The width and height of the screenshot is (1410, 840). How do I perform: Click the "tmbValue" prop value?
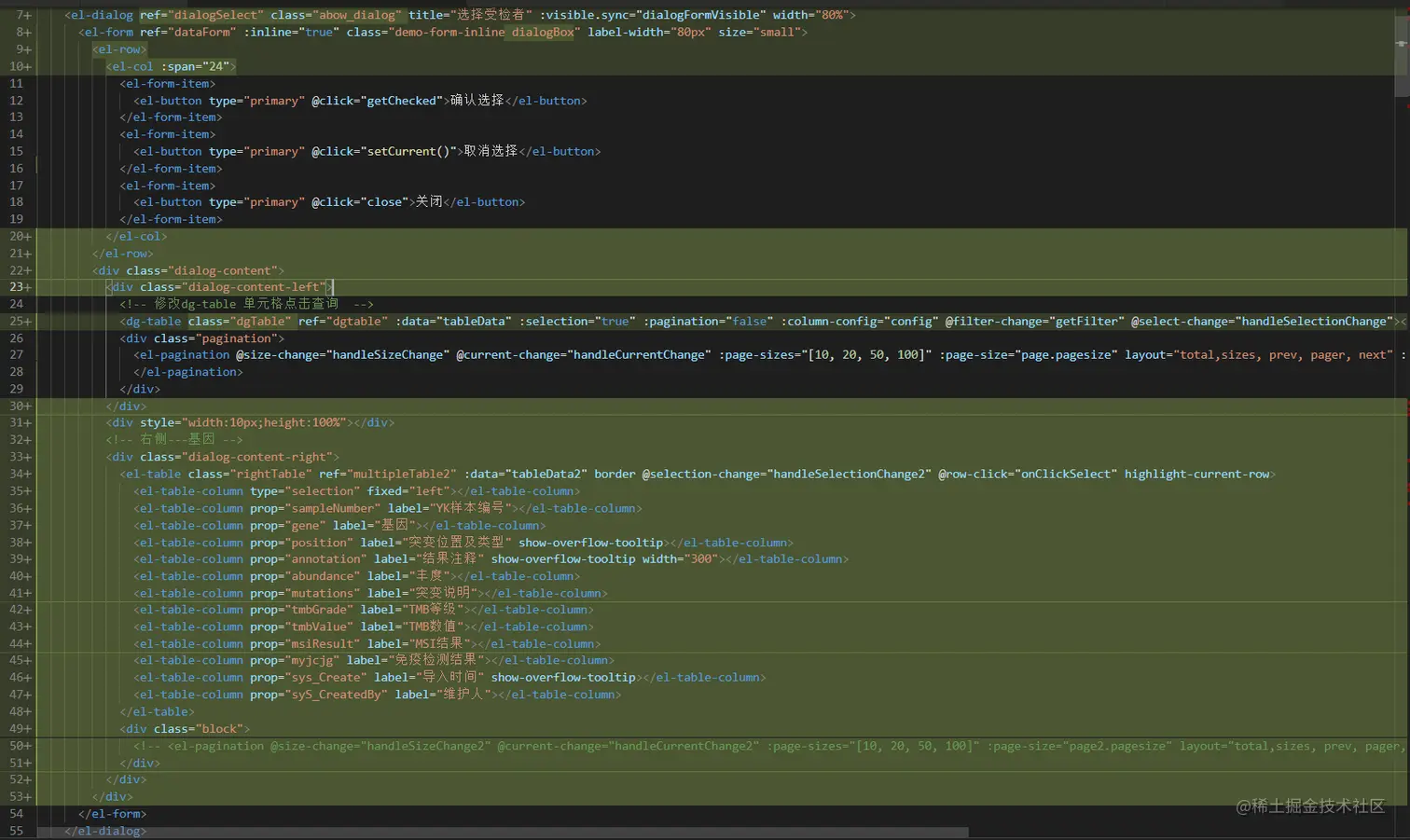tap(319, 627)
